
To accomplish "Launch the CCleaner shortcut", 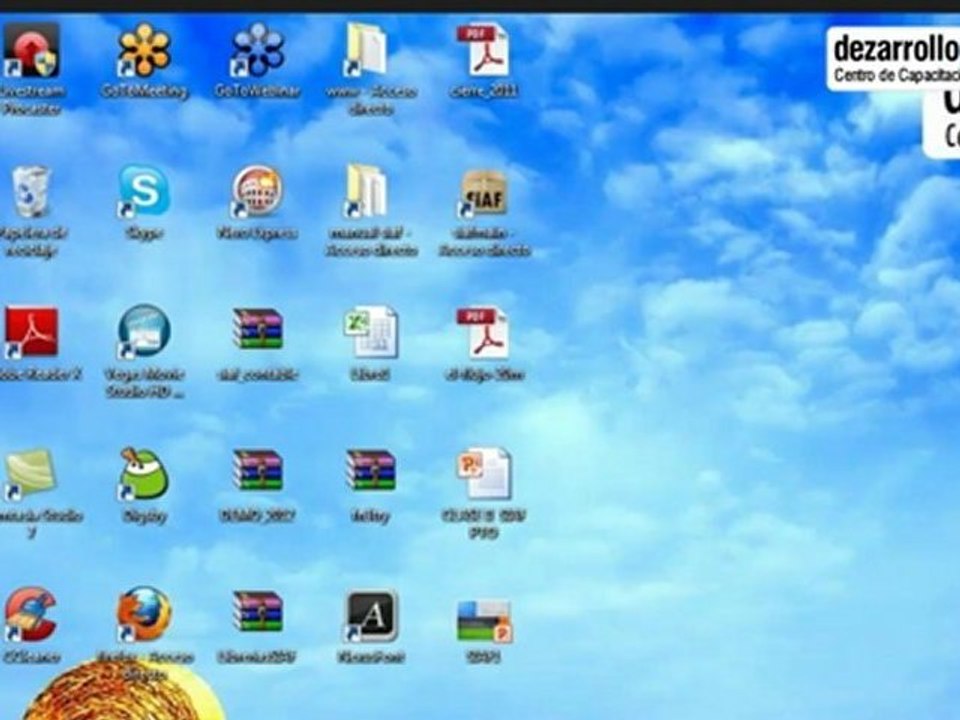I will coord(31,615).
